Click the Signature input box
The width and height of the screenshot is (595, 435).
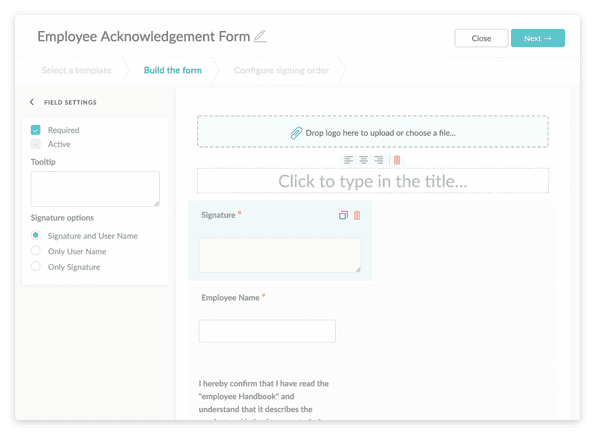(280, 255)
